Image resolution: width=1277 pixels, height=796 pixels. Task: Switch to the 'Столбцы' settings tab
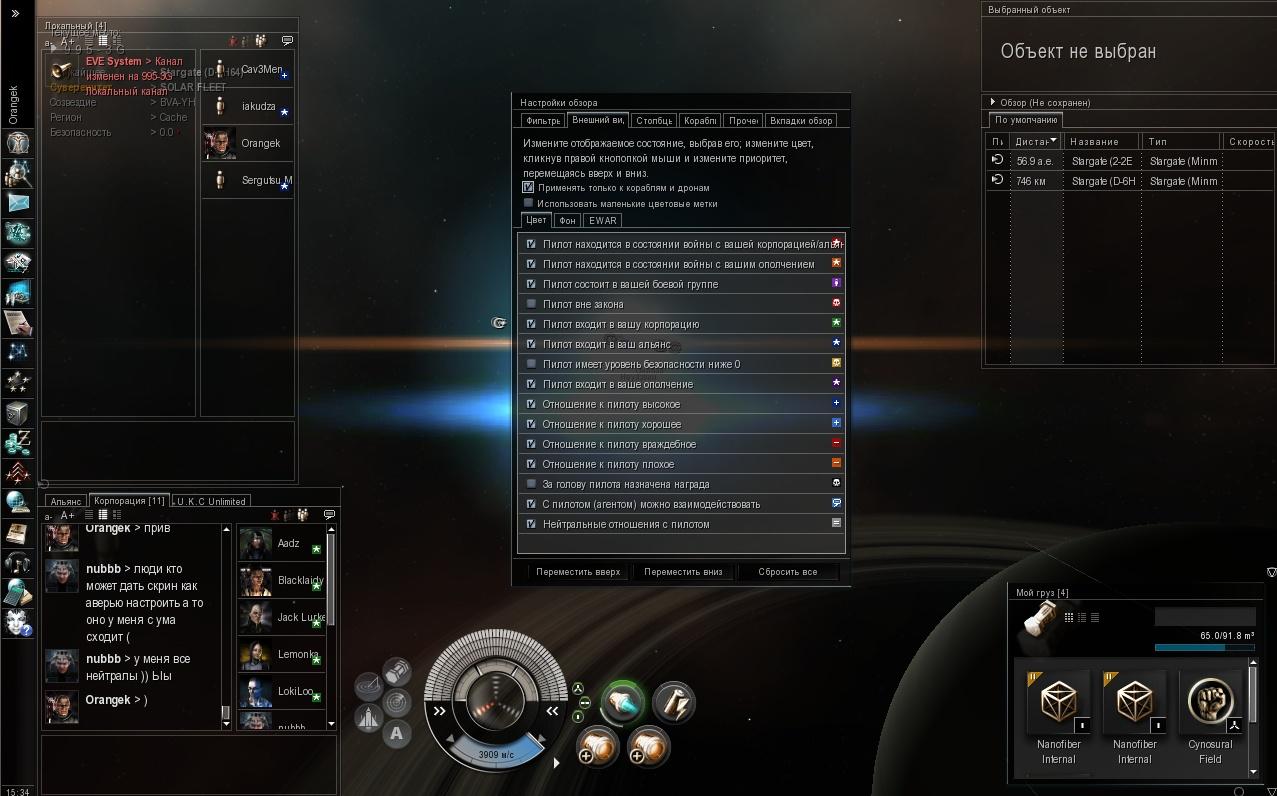point(654,121)
